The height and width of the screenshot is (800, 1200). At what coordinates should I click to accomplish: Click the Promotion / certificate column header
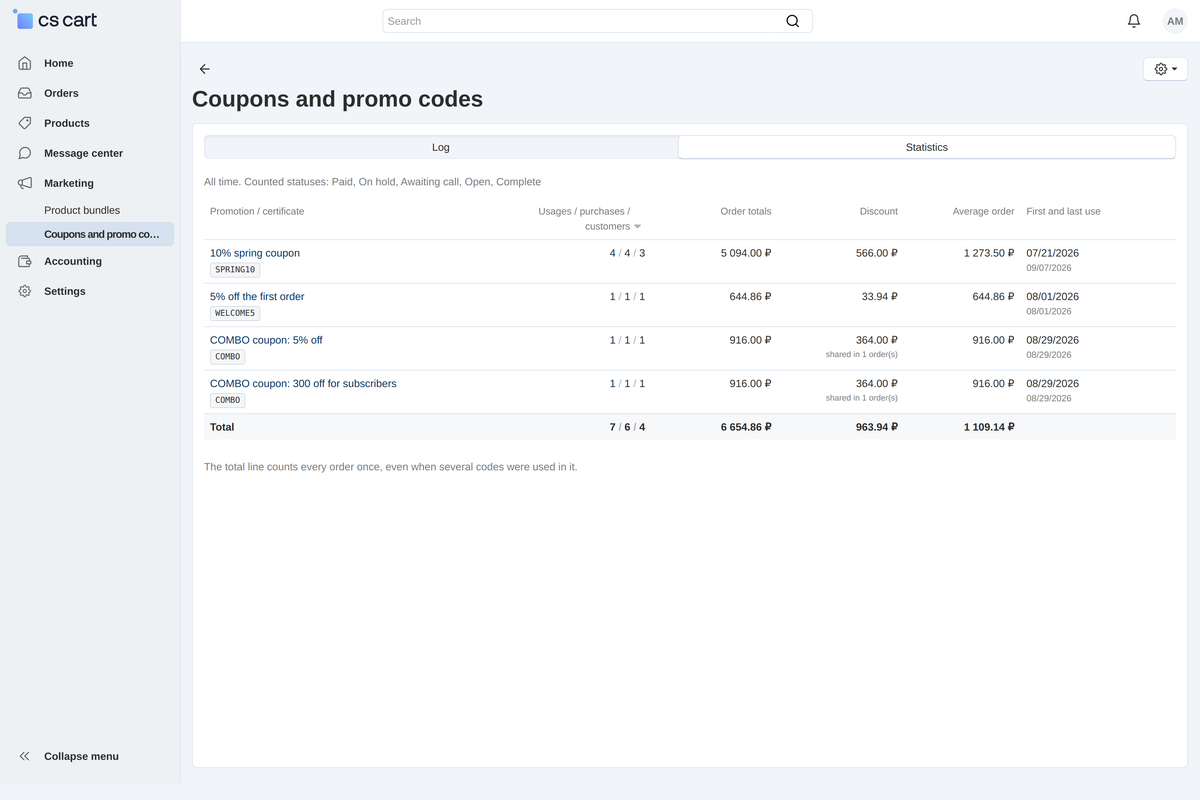[x=257, y=211]
